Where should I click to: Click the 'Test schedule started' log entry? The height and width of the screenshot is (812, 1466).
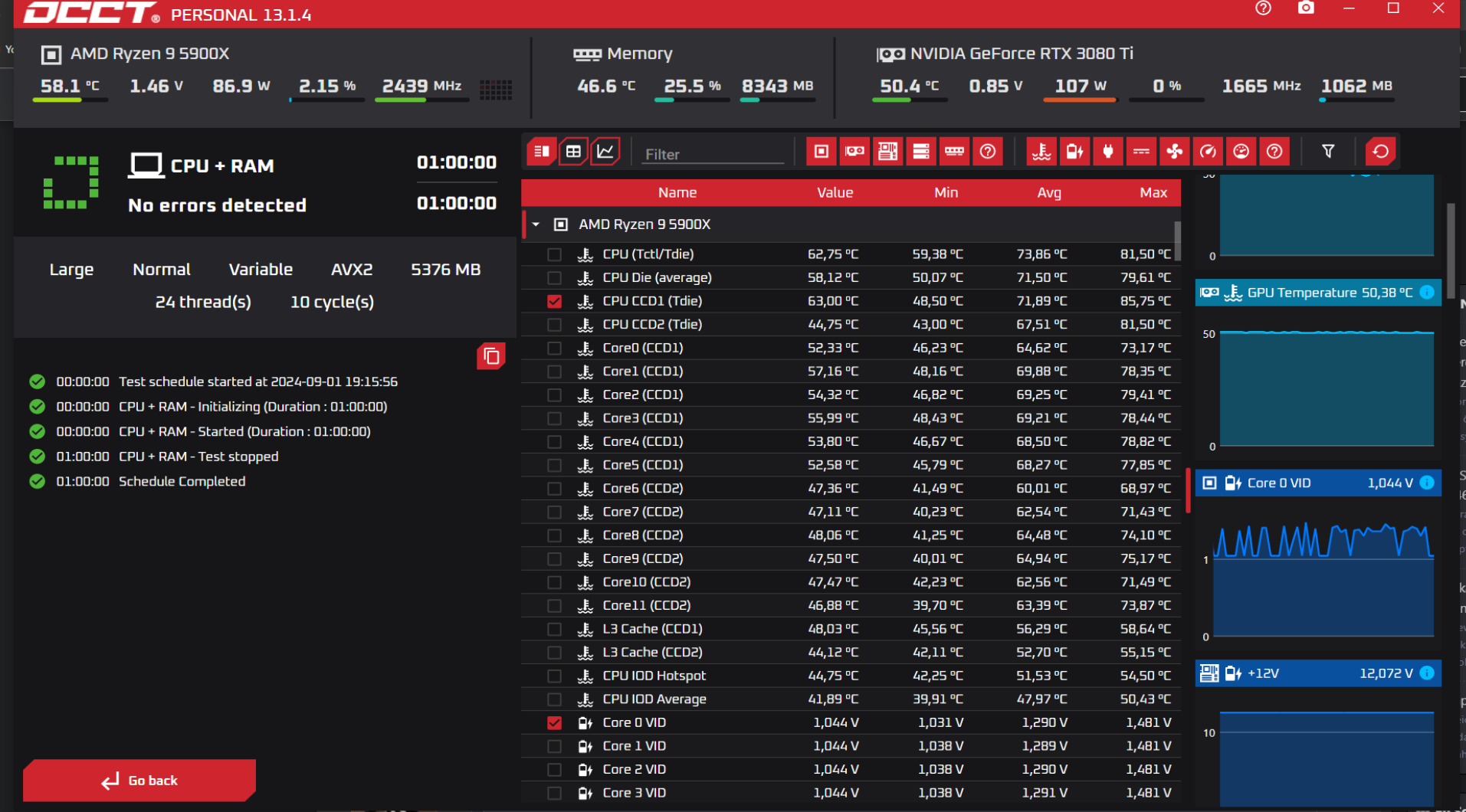tap(257, 381)
